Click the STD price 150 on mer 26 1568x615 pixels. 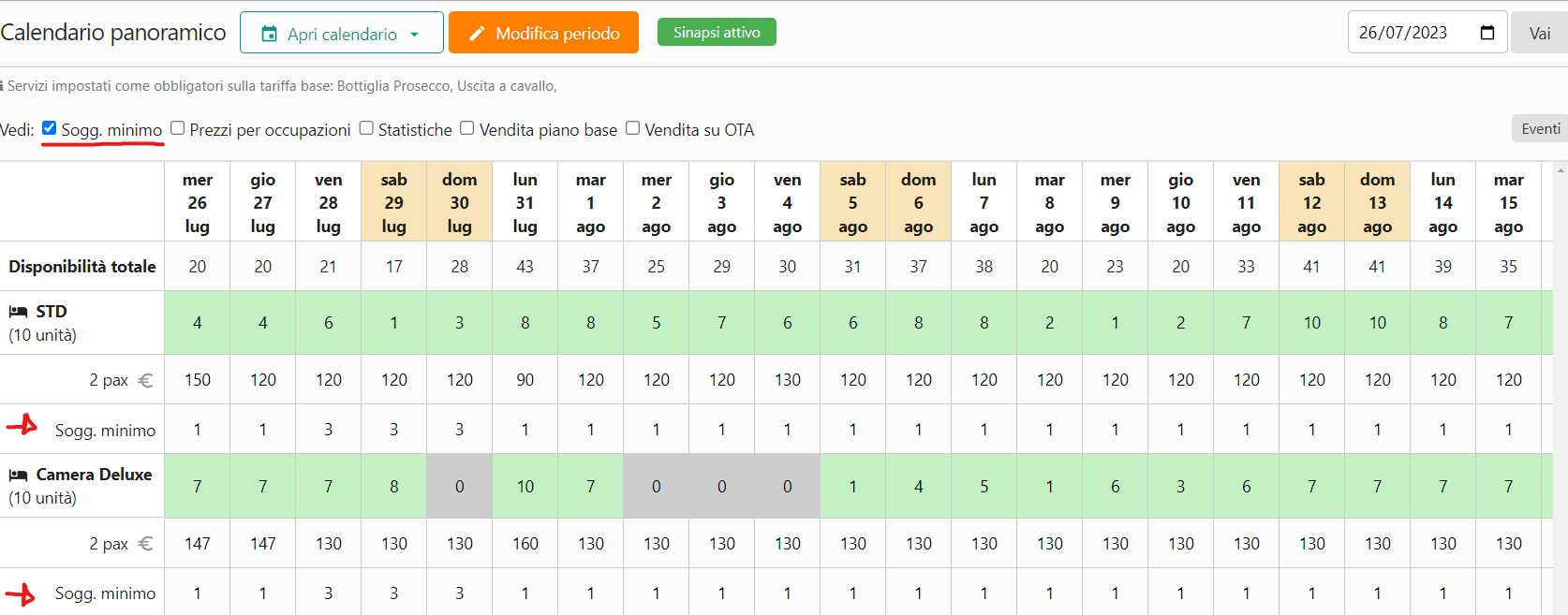pos(198,380)
